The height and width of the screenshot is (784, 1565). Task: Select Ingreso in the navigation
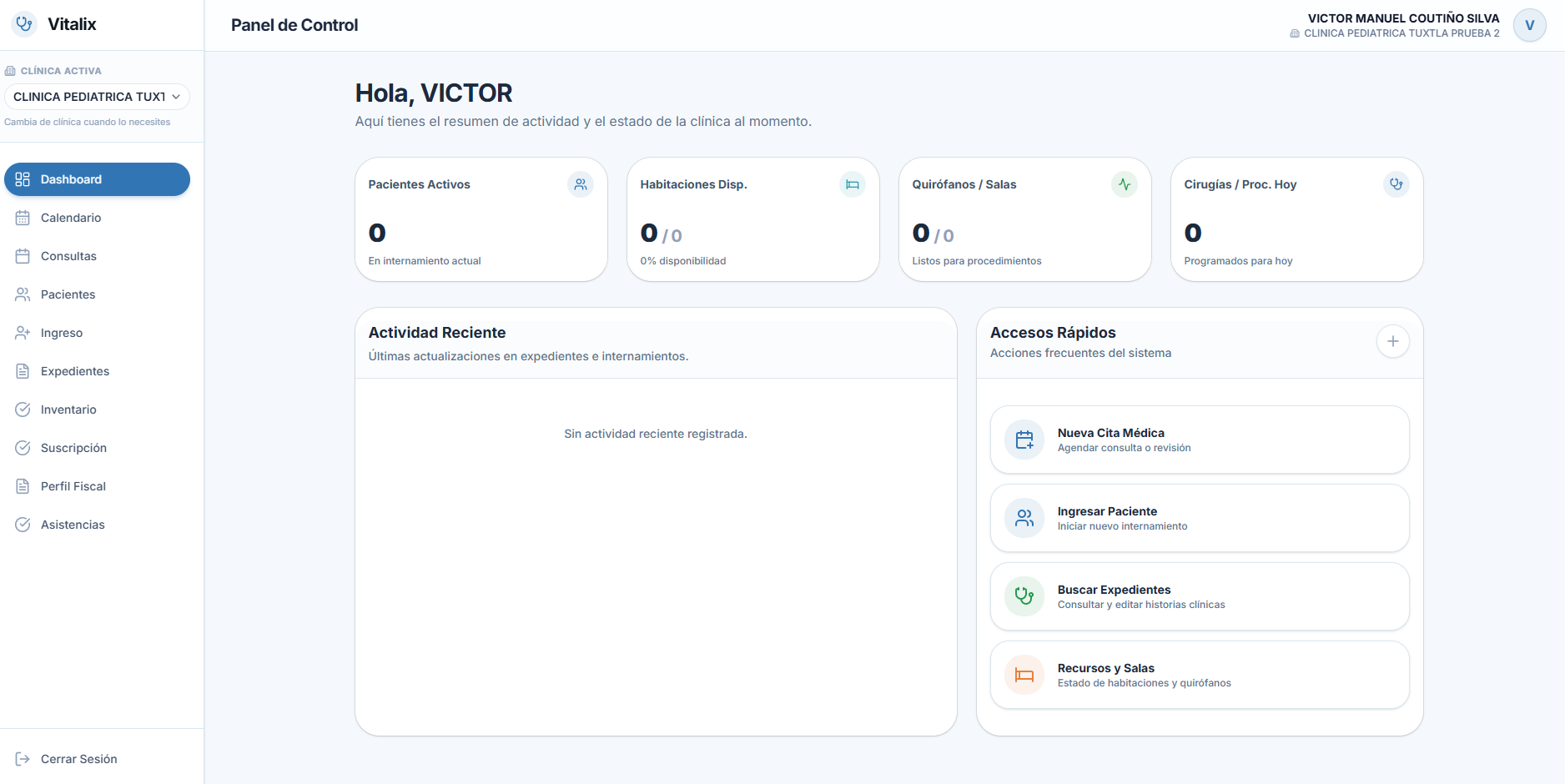pyautogui.click(x=97, y=333)
